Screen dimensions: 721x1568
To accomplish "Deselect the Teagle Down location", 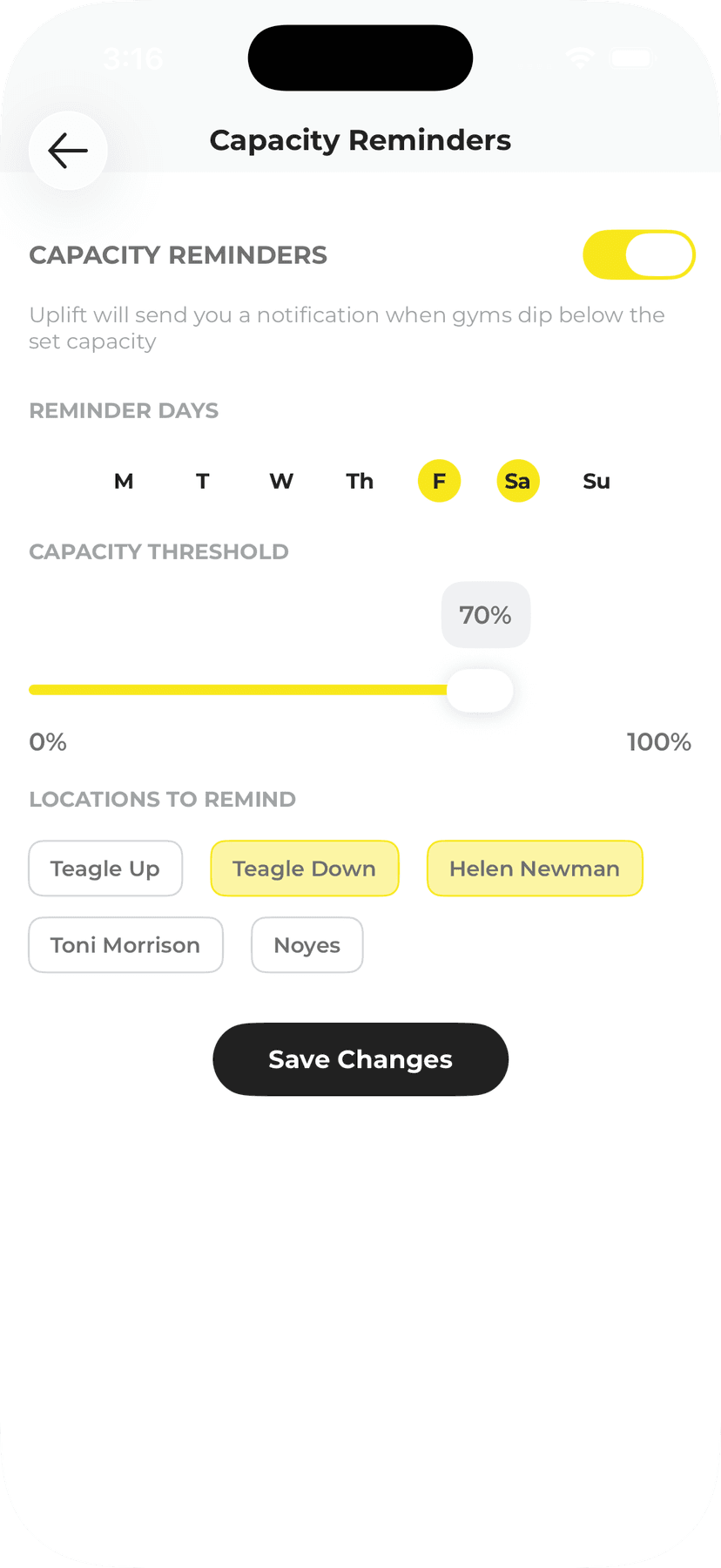I will click(x=304, y=868).
